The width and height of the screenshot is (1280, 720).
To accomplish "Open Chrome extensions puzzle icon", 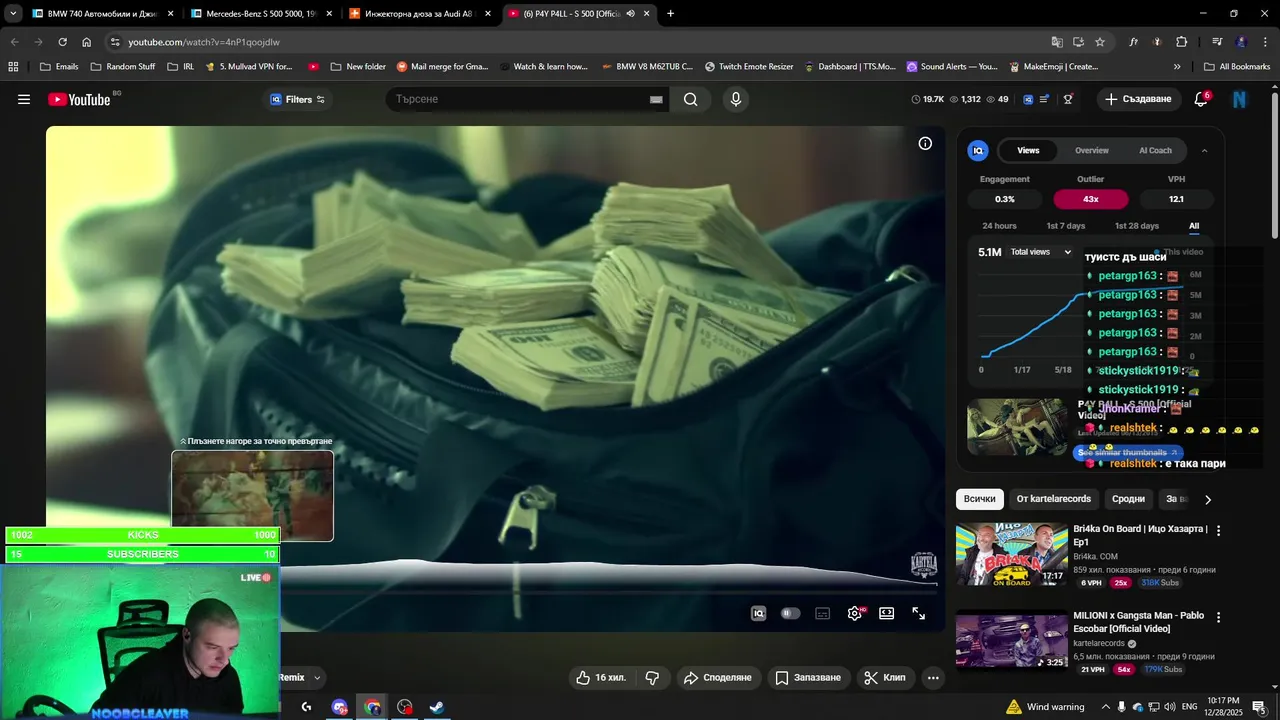I will point(1181,42).
